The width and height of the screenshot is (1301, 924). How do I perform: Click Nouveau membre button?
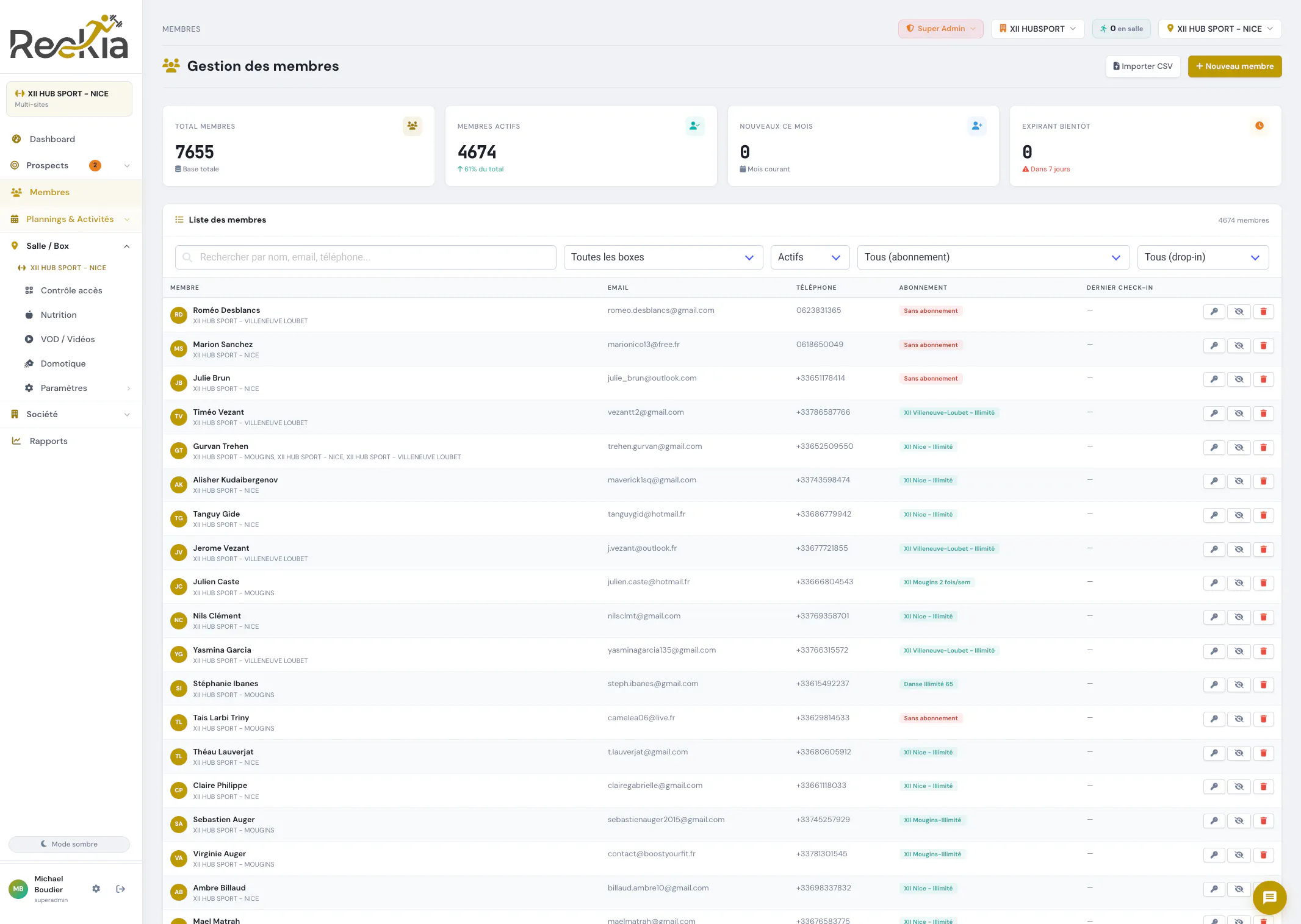point(1234,66)
